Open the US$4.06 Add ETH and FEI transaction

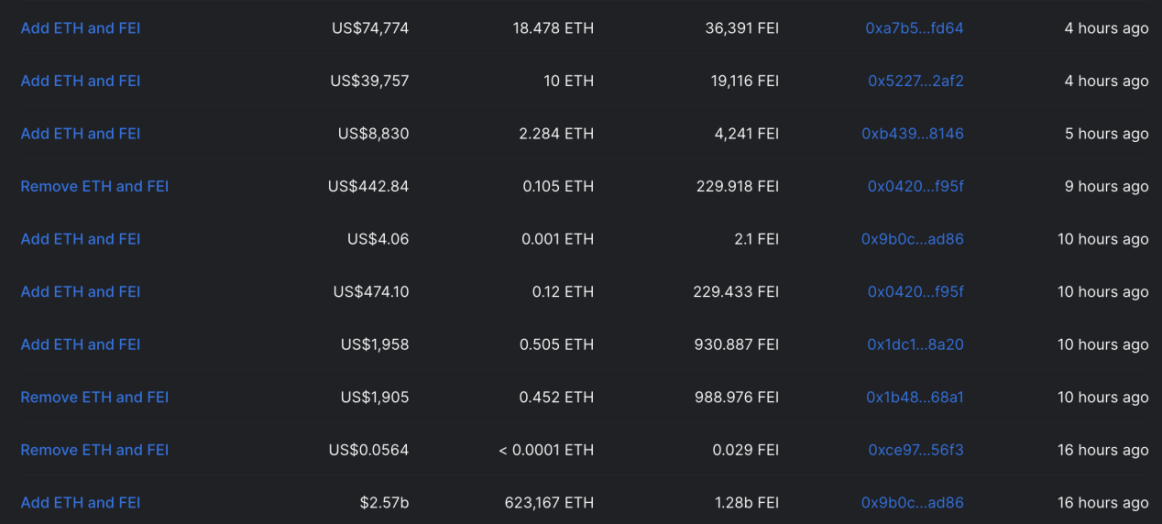pyautogui.click(x=80, y=239)
